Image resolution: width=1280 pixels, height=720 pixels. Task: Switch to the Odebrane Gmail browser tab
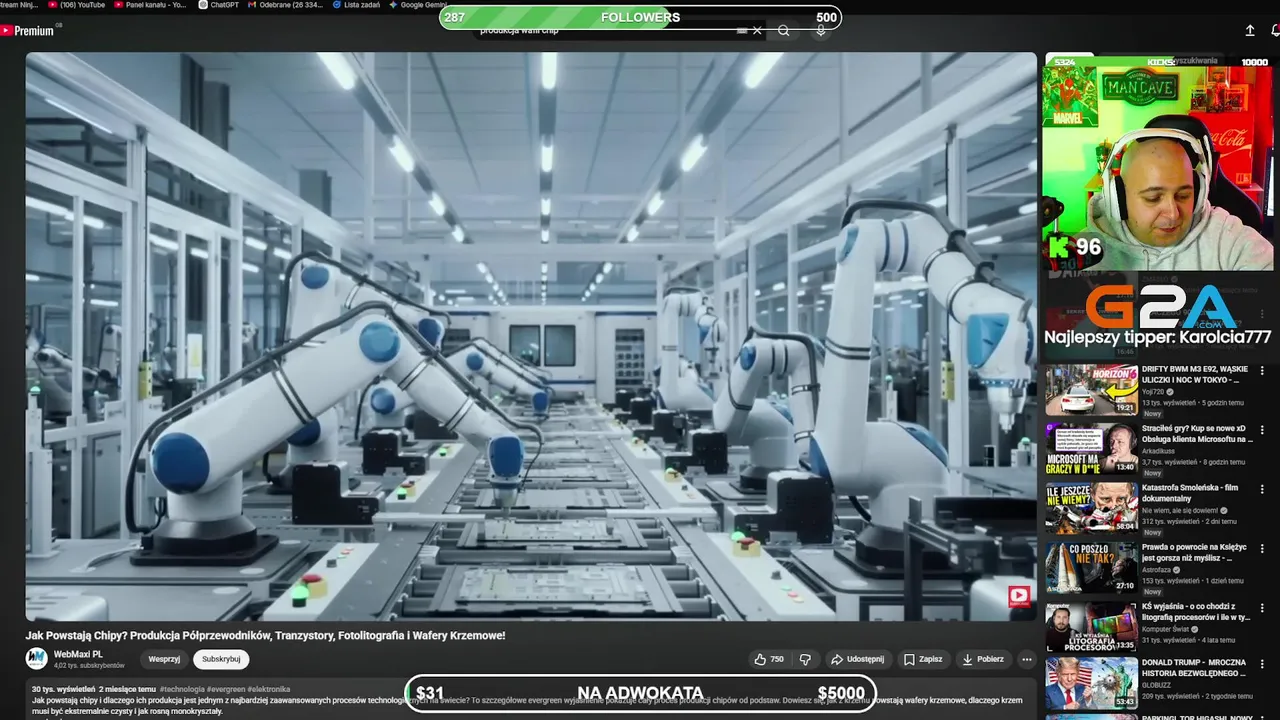[x=285, y=5]
